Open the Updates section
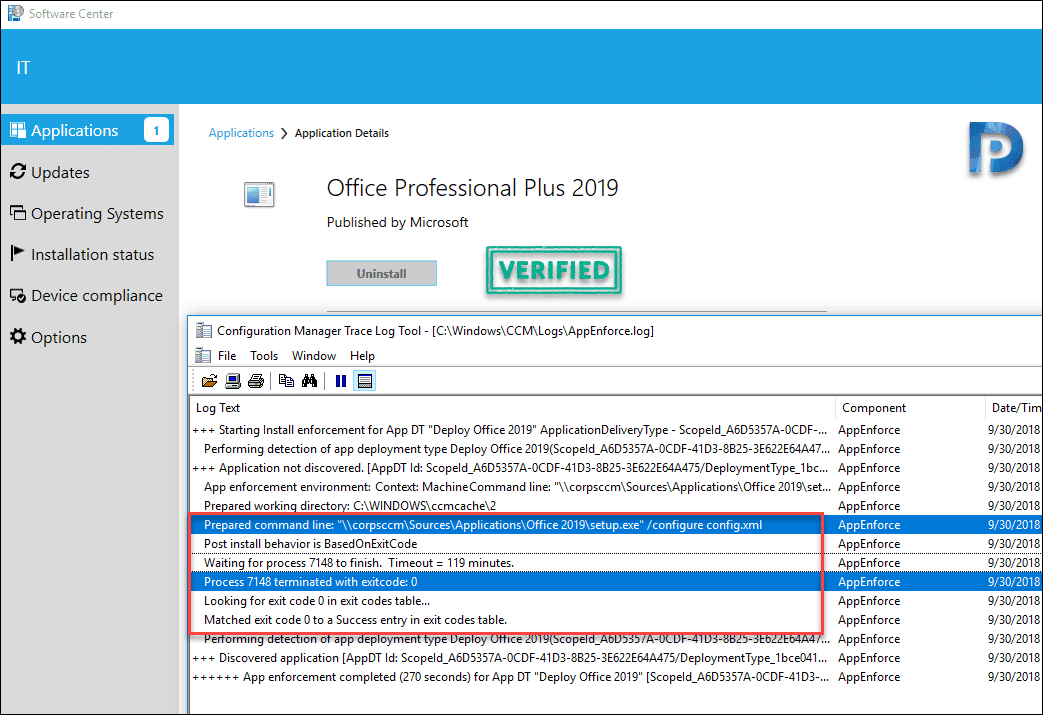The height and width of the screenshot is (715, 1043). point(60,172)
